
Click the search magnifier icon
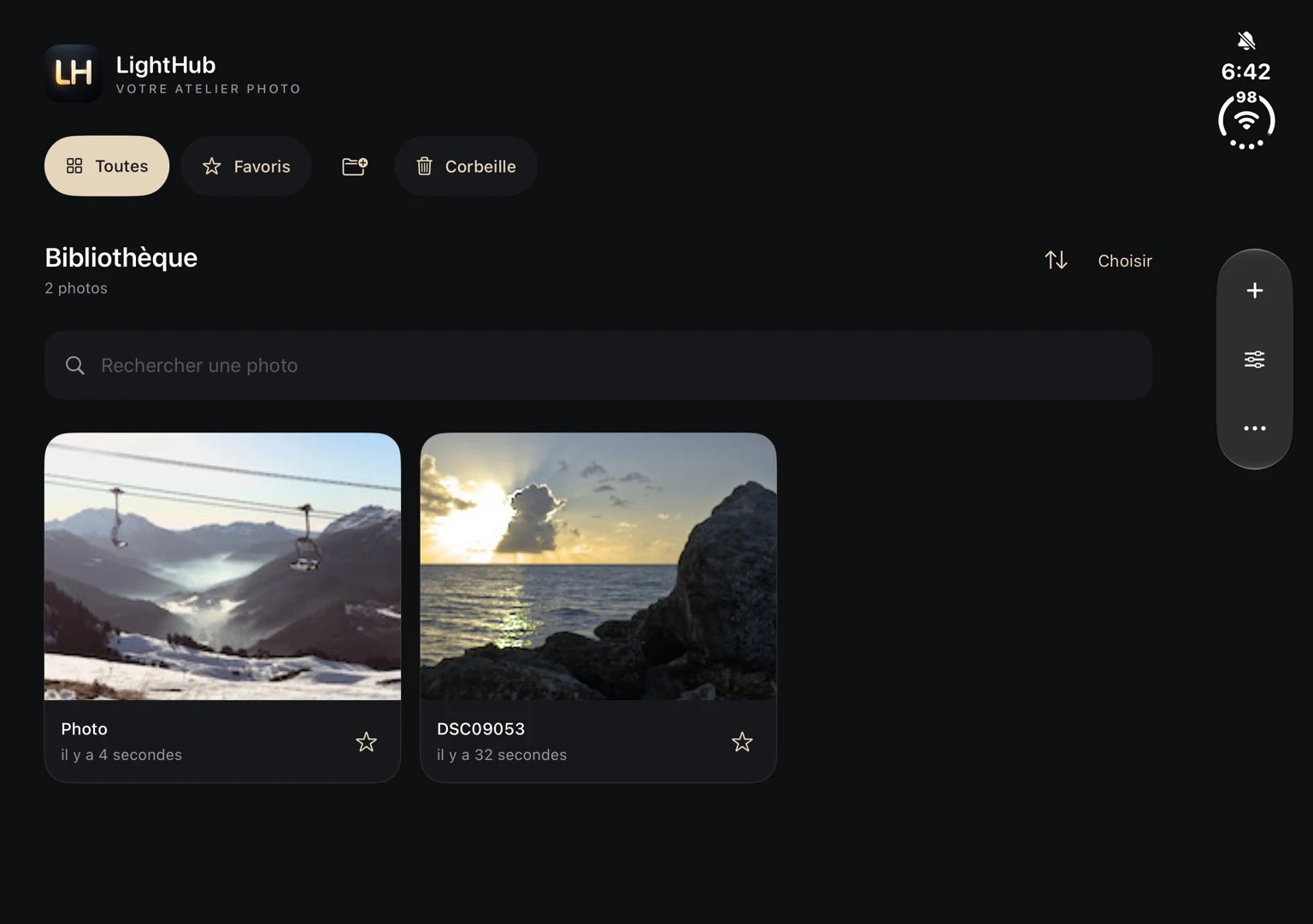75,366
